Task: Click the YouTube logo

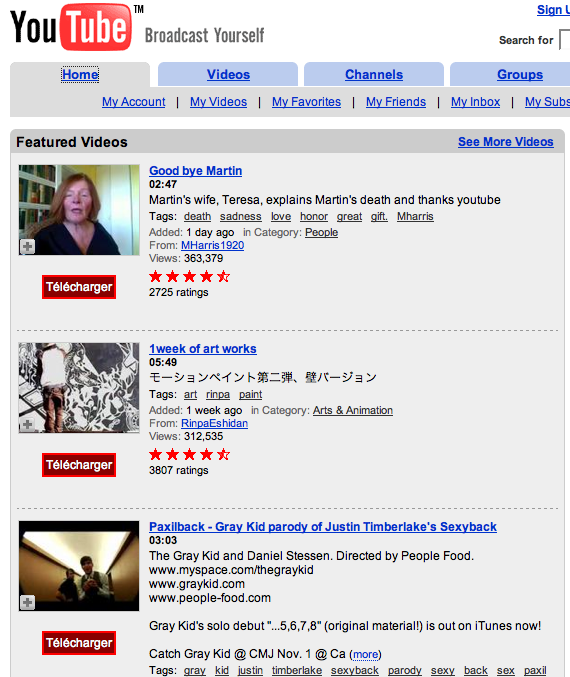Action: tap(71, 27)
